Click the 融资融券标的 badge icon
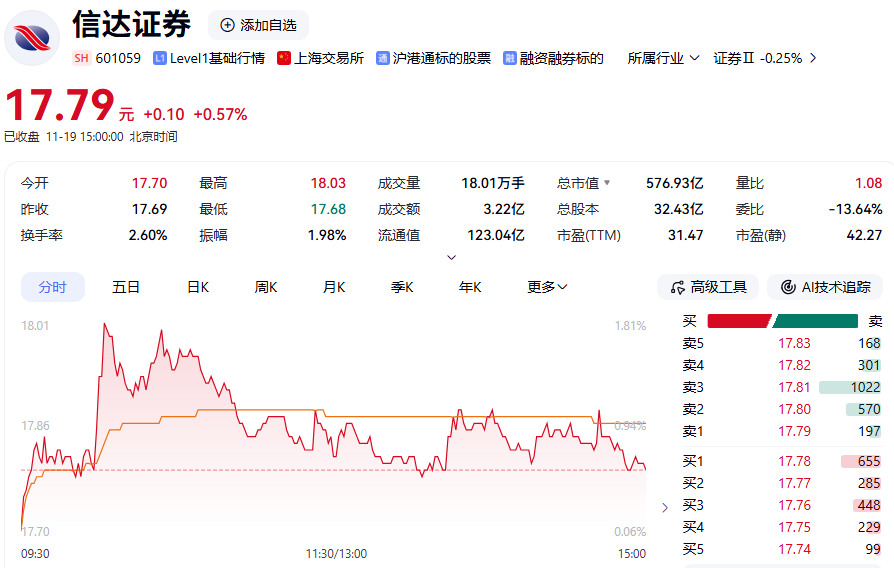The width and height of the screenshot is (894, 568). click(510, 58)
